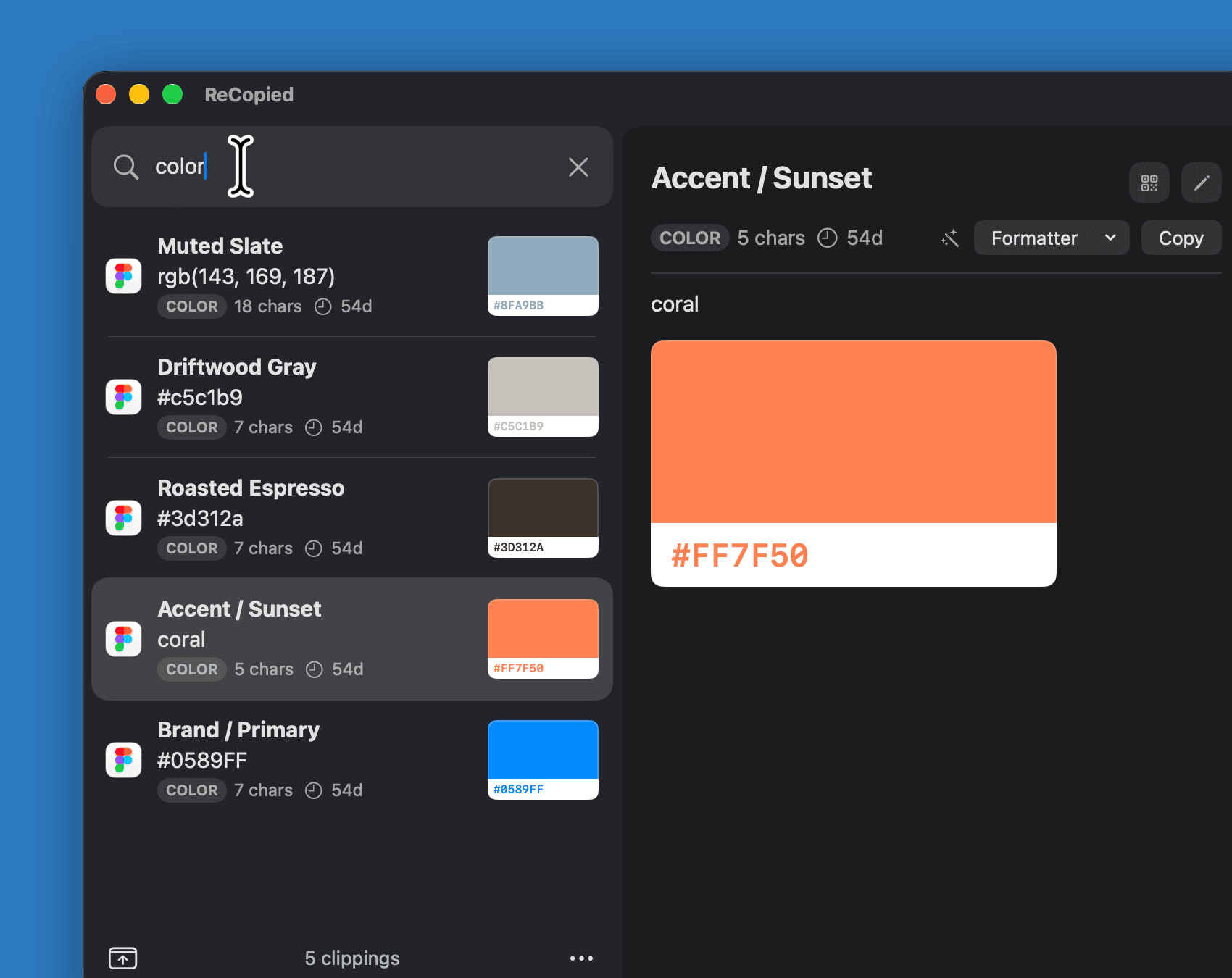Click the #8FA9BB color swatch
Viewport: 1232px width, 978px height.
click(x=543, y=276)
